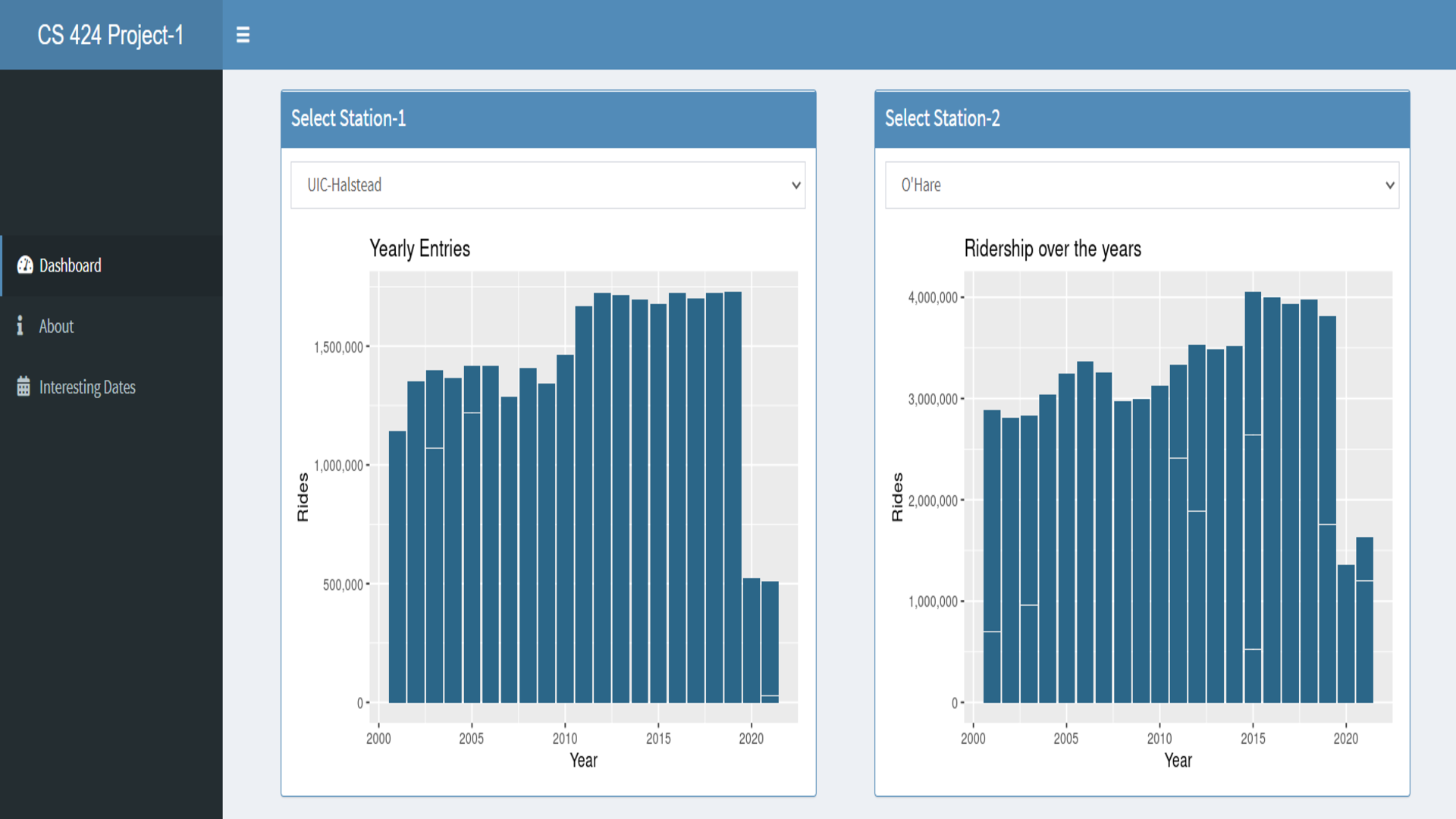Click the 2005 x-axis label in Ridership chart
This screenshot has width=1456, height=819.
[x=1065, y=739]
